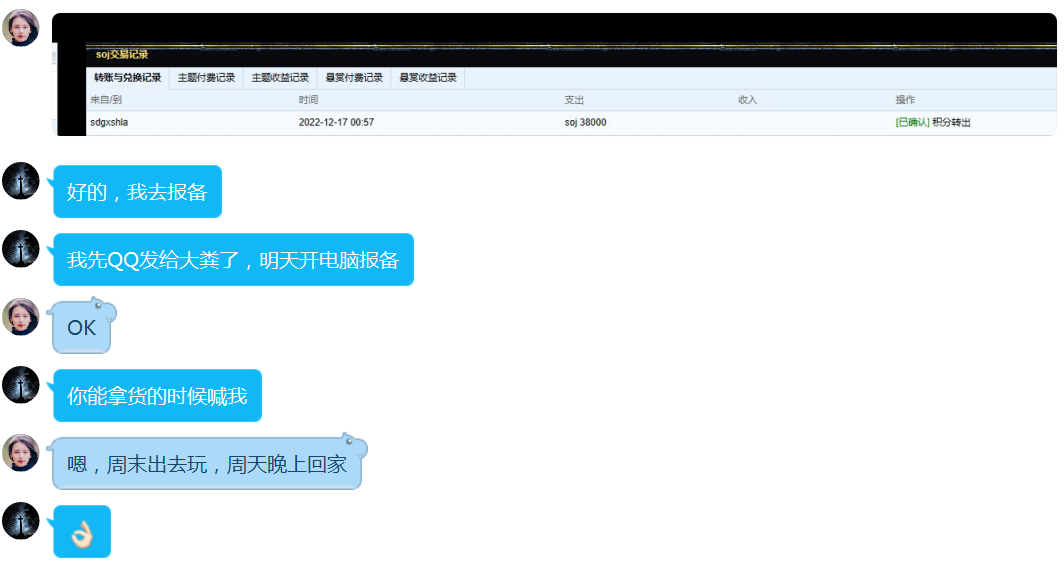Switch to the 主题付费记录 tab

206,78
